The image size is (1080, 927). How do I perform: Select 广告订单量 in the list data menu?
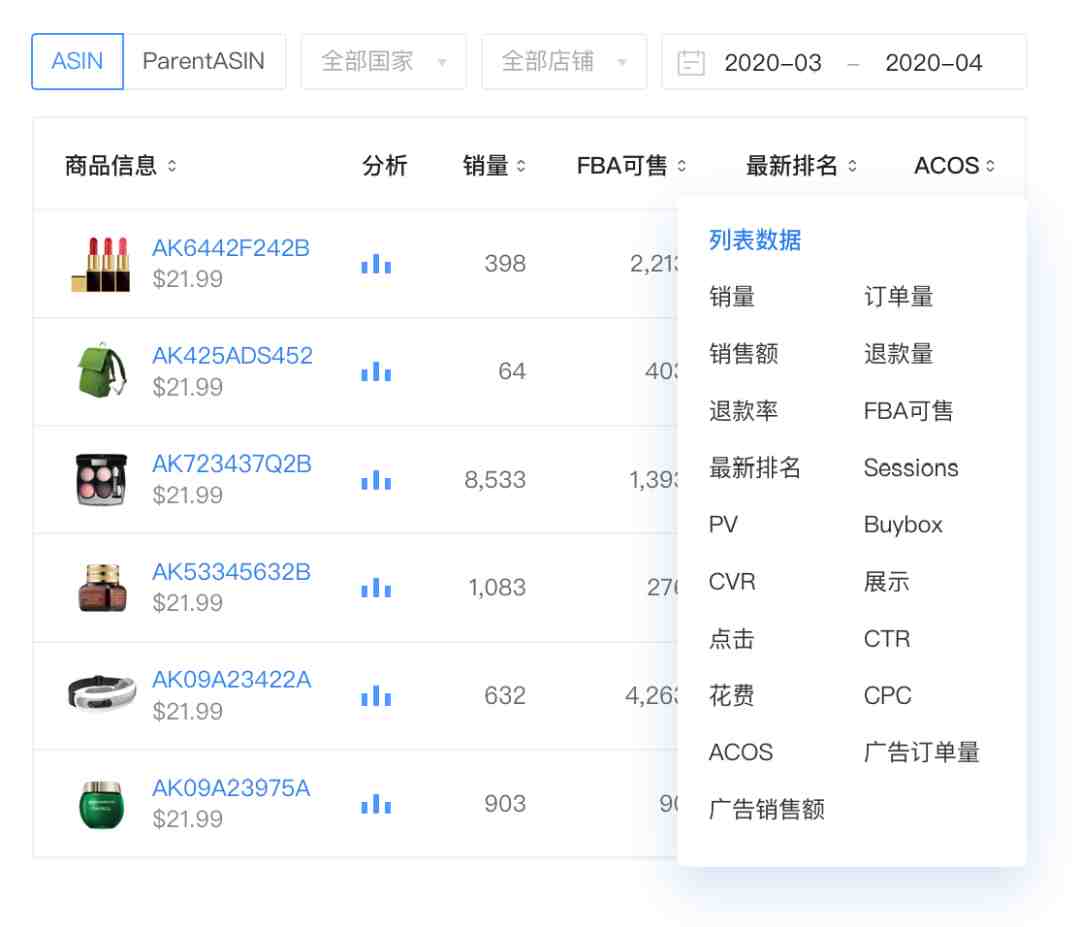click(x=922, y=753)
